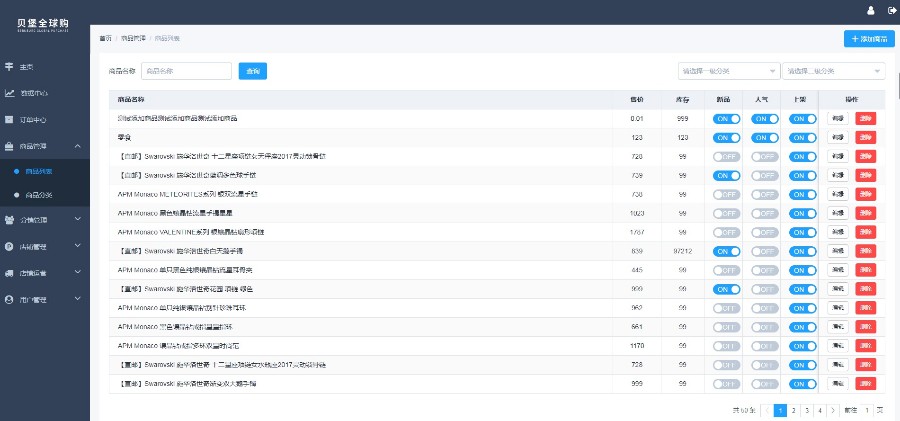Open the first-level category dropdown
Image resolution: width=900 pixels, height=421 pixels.
tap(729, 71)
